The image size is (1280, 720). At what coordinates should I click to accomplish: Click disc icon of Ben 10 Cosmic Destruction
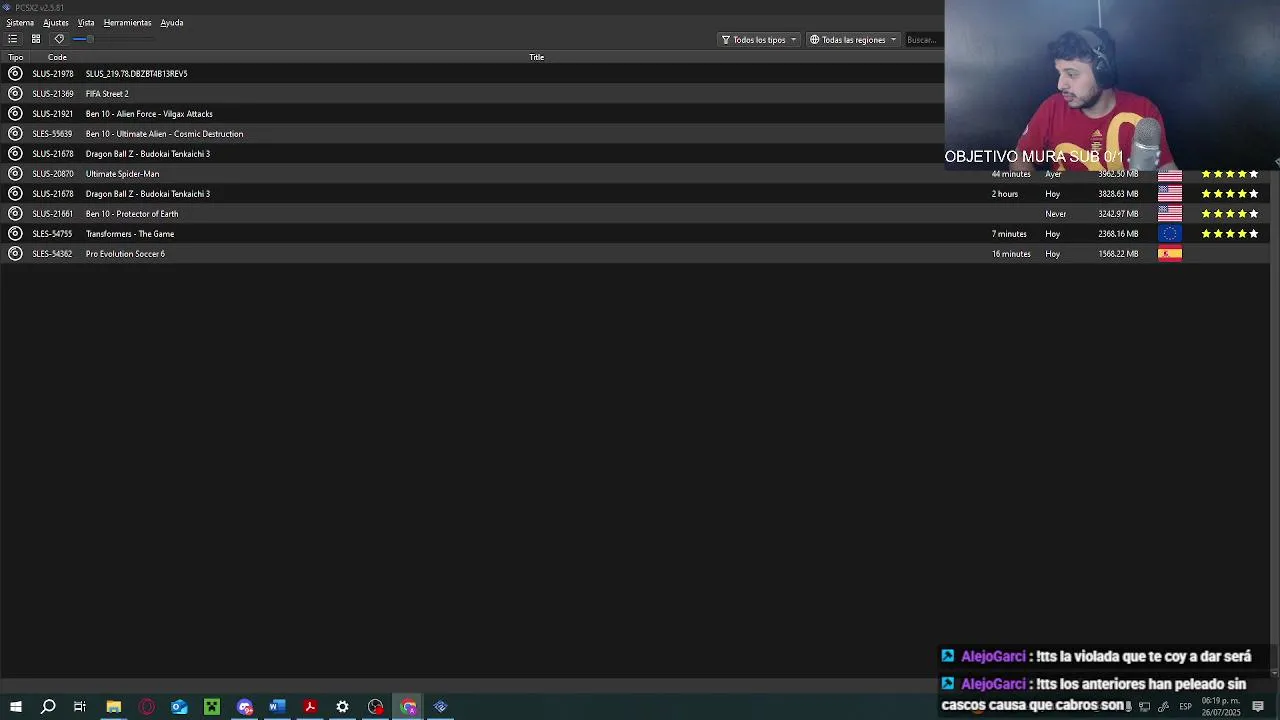coord(15,133)
